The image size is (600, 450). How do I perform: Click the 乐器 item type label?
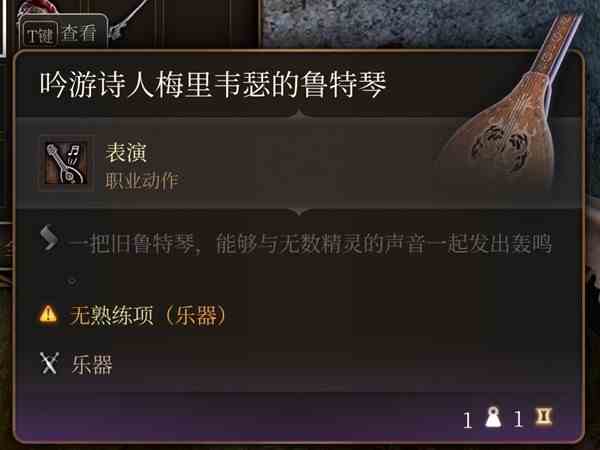(x=92, y=364)
